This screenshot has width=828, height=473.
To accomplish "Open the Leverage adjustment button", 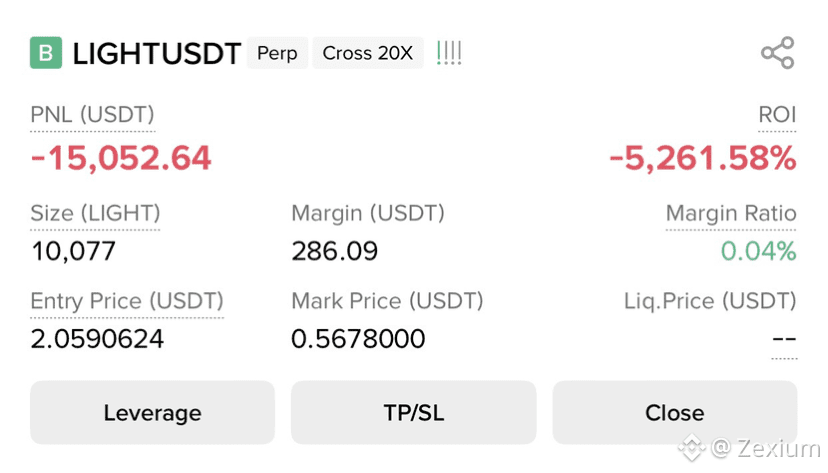I will click(x=152, y=412).
